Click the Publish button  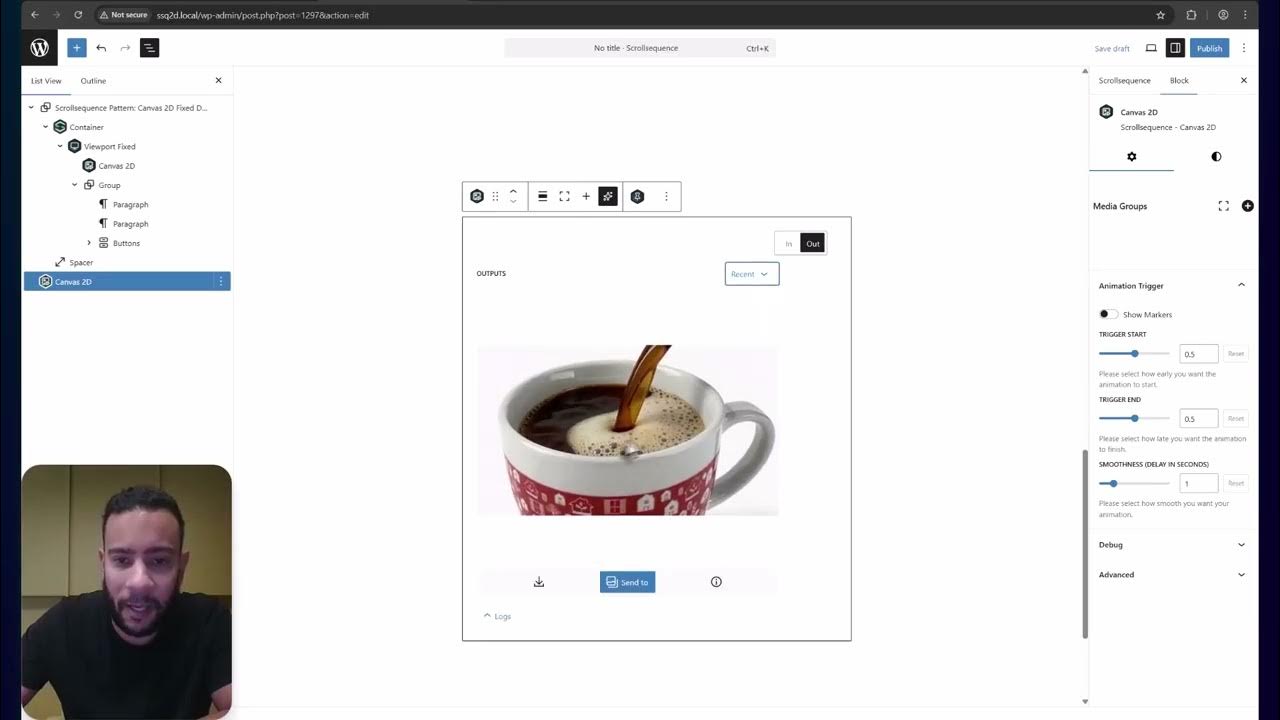(1209, 47)
